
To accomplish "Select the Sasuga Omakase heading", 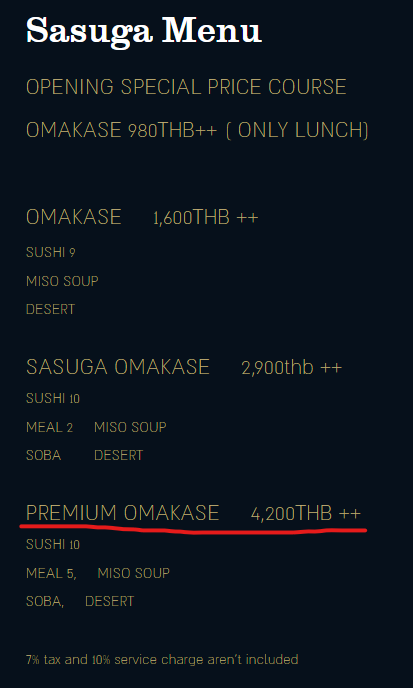I will [118, 367].
